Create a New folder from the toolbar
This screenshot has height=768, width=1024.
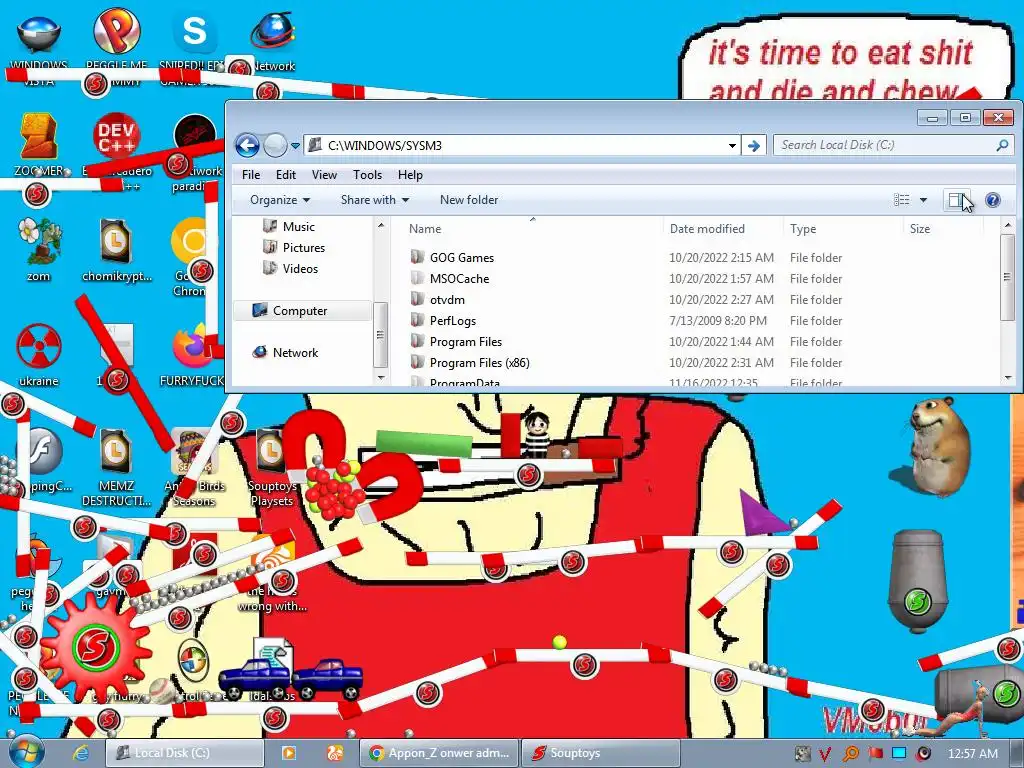coord(469,200)
